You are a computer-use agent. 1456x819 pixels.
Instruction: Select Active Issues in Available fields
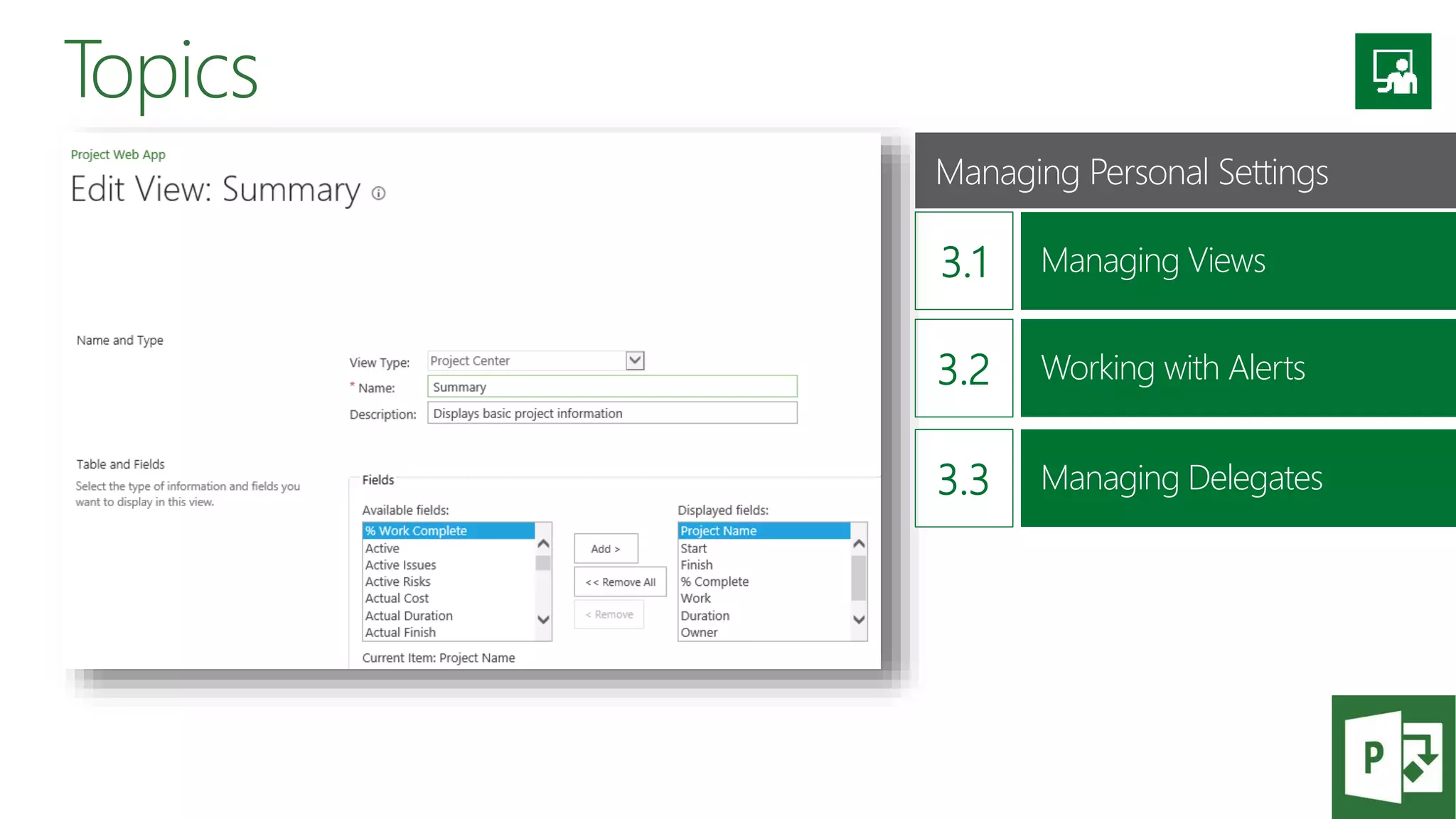(x=449, y=565)
